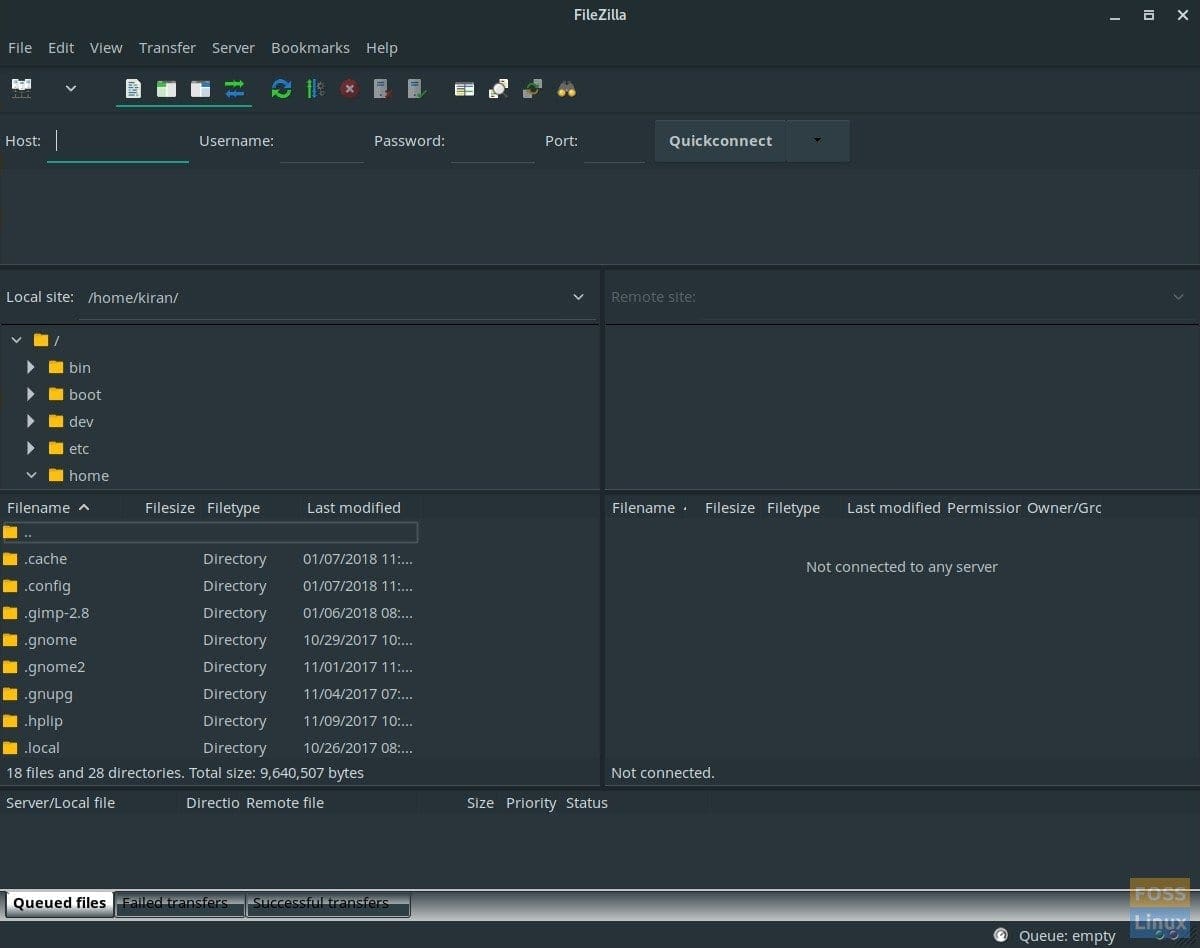Open the Server menu
Screen dimensions: 1200x948
(233, 47)
